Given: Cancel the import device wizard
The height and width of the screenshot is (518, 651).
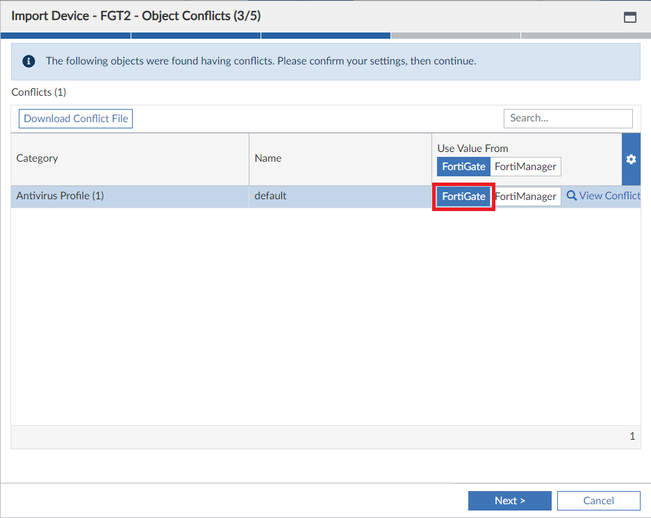Looking at the screenshot, I should tap(598, 501).
